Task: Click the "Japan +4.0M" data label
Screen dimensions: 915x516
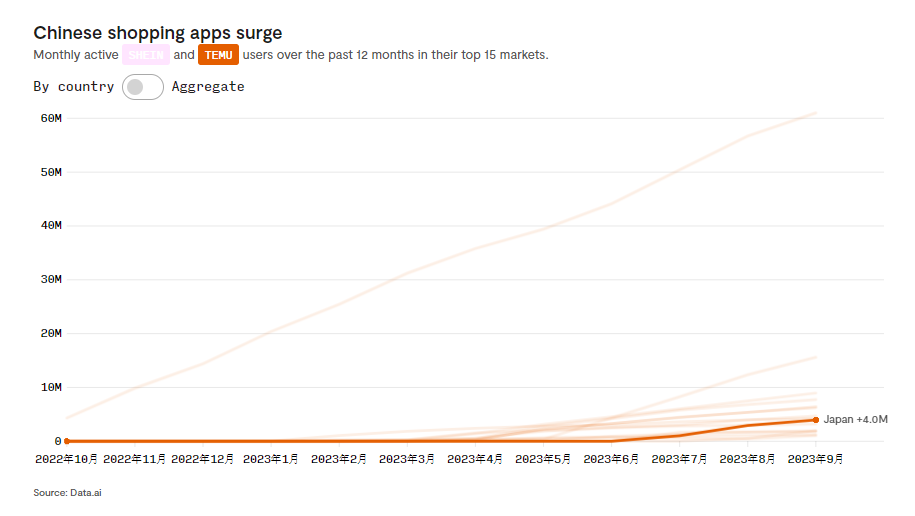Action: [856, 420]
